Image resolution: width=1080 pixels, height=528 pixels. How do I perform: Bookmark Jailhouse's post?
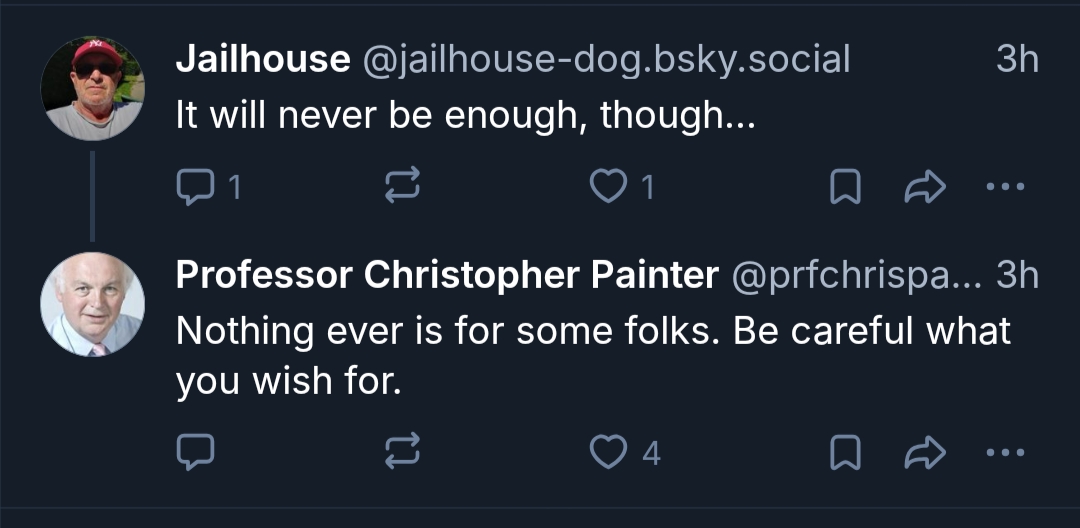[845, 187]
